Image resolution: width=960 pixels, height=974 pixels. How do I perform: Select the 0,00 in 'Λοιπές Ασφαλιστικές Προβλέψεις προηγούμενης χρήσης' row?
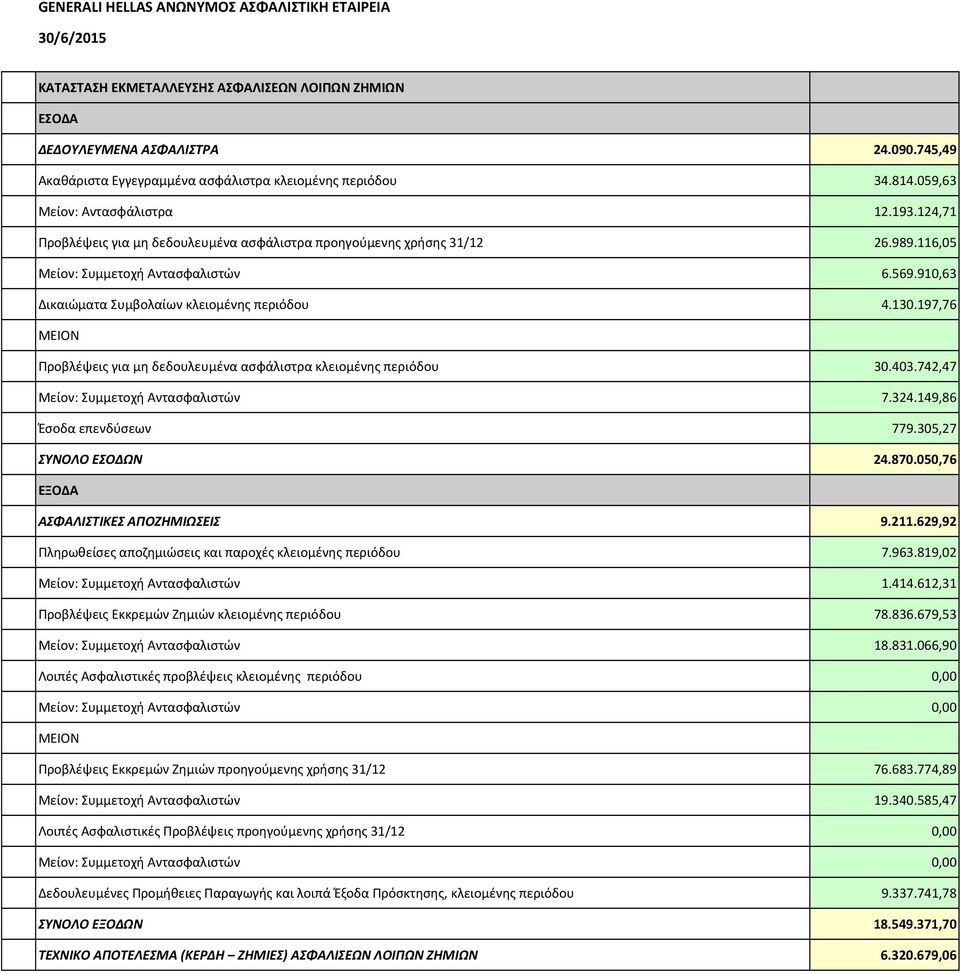click(944, 832)
